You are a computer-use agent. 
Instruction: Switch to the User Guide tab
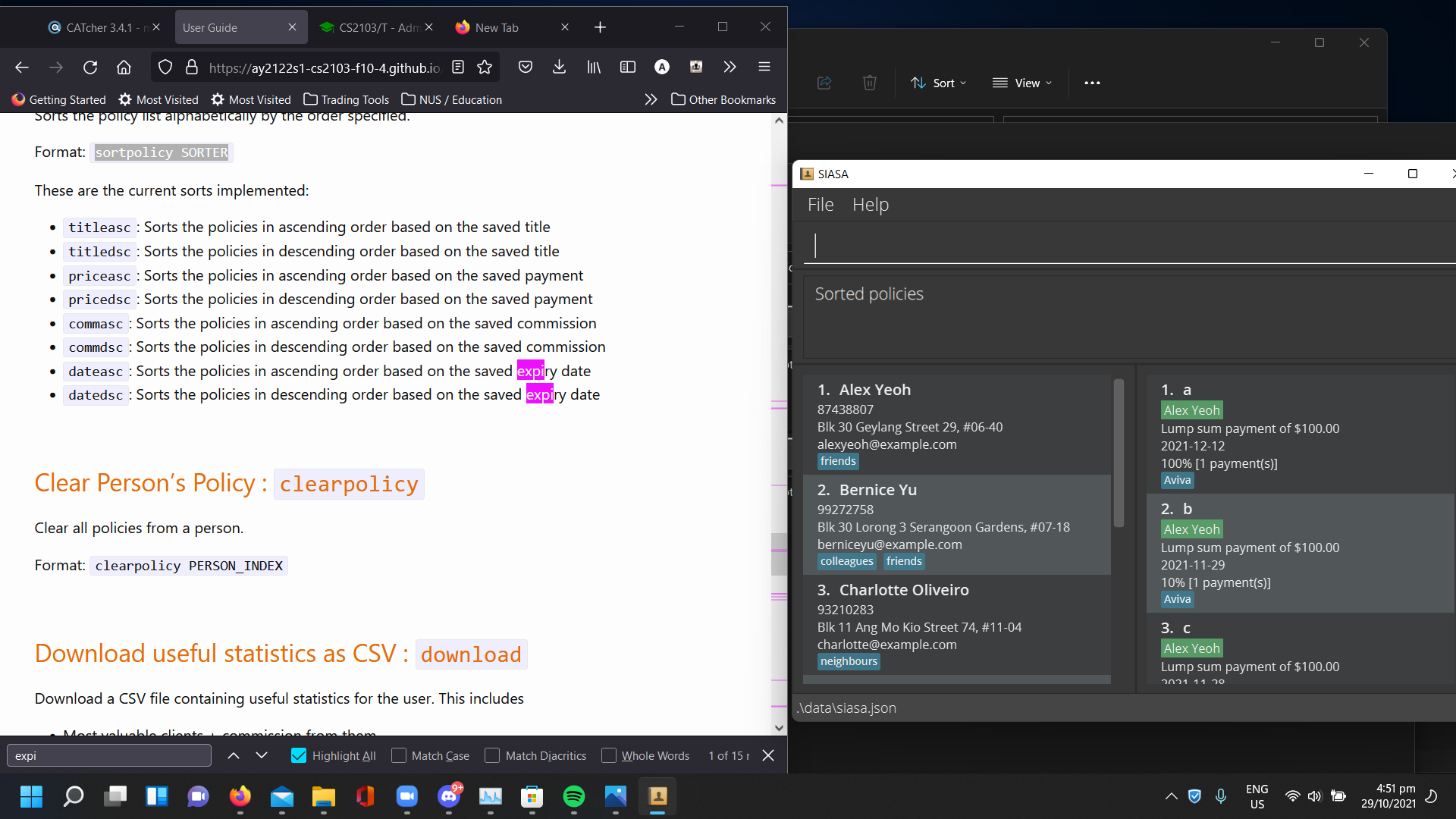tap(209, 27)
